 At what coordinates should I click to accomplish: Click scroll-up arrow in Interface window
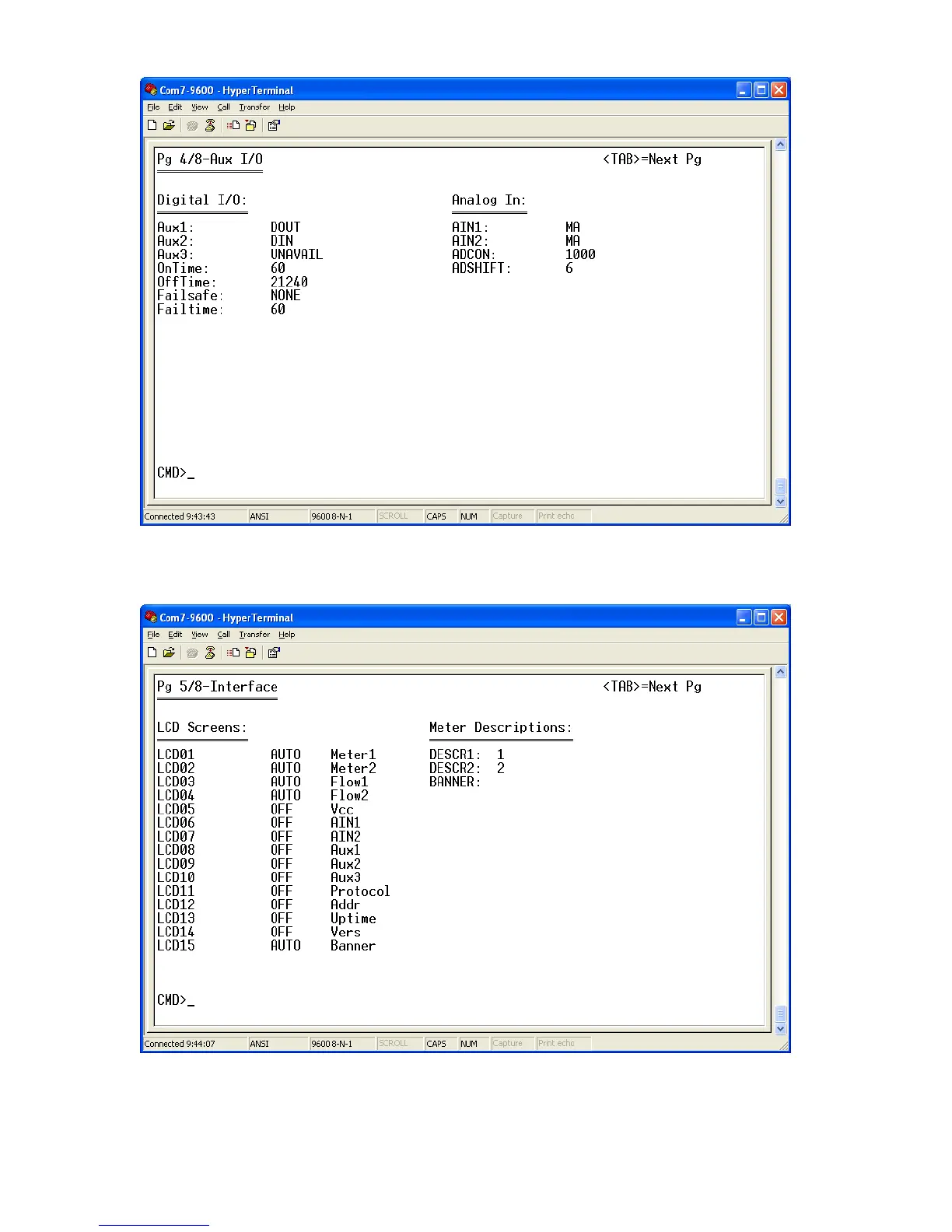[781, 672]
